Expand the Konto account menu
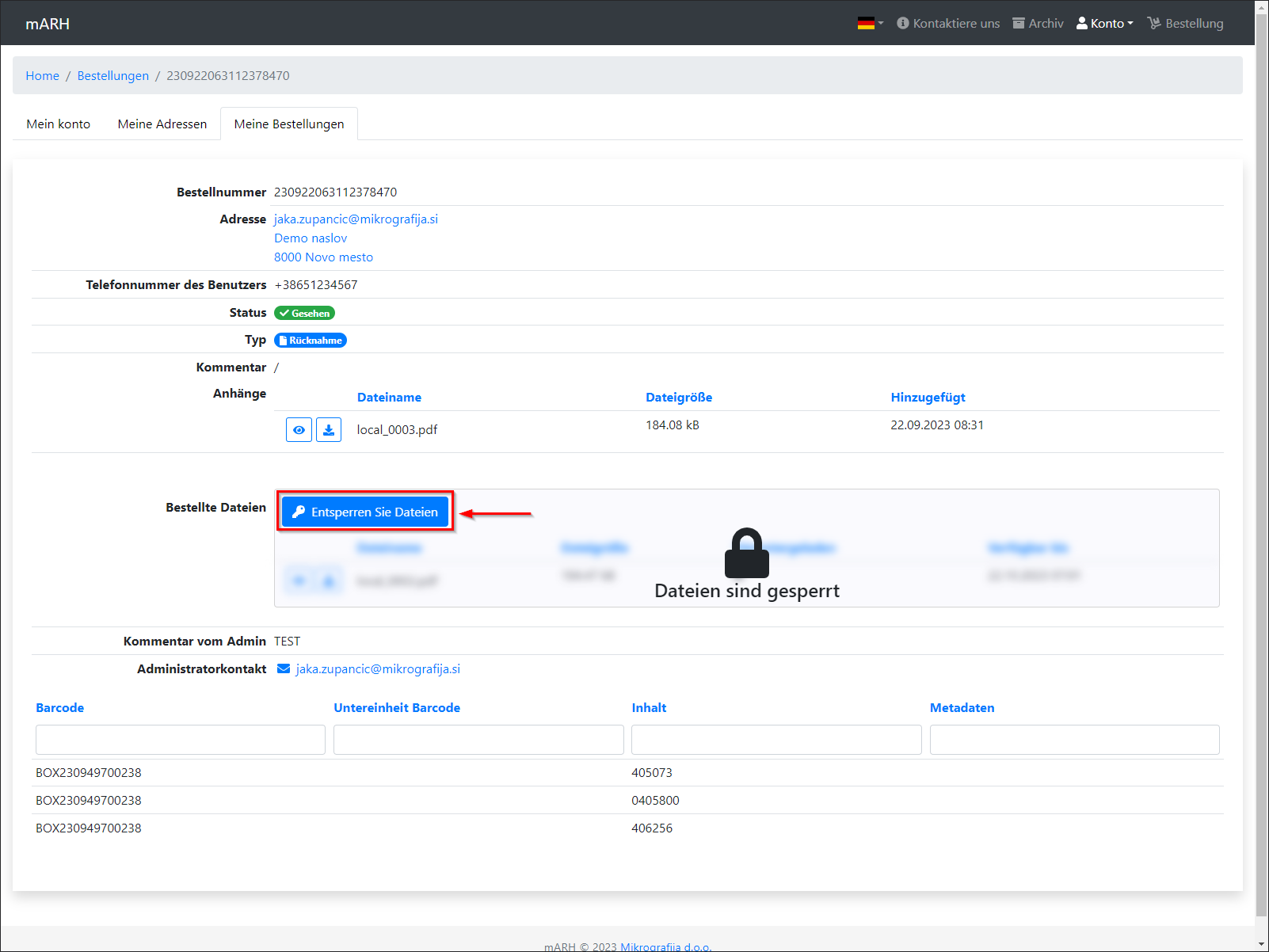The height and width of the screenshot is (952, 1269). pyautogui.click(x=1105, y=24)
